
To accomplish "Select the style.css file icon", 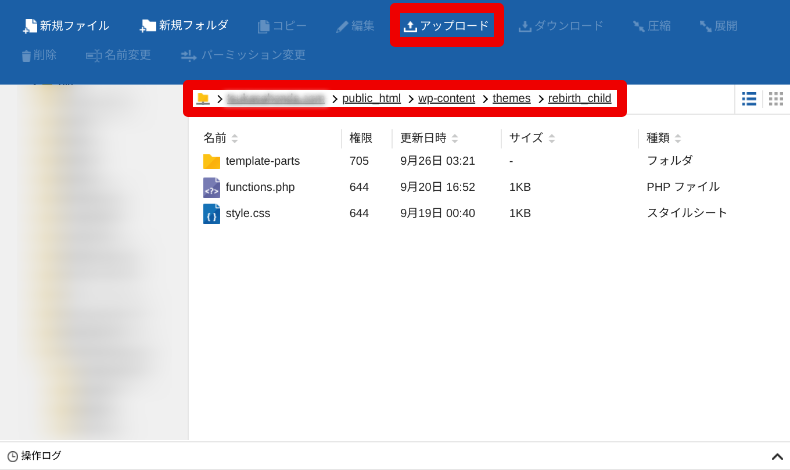I will tap(211, 214).
